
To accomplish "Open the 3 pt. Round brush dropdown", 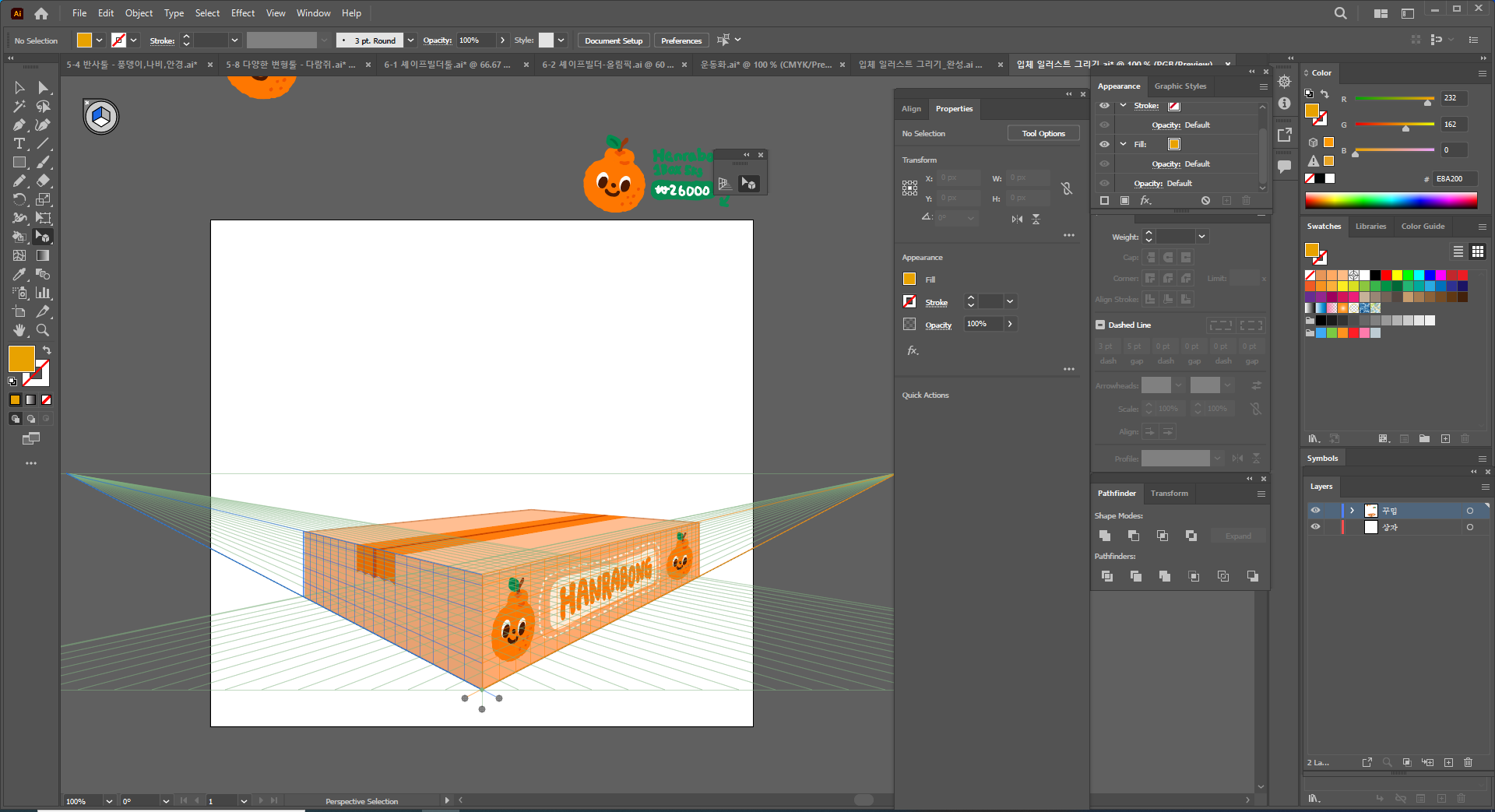I will (x=410, y=40).
